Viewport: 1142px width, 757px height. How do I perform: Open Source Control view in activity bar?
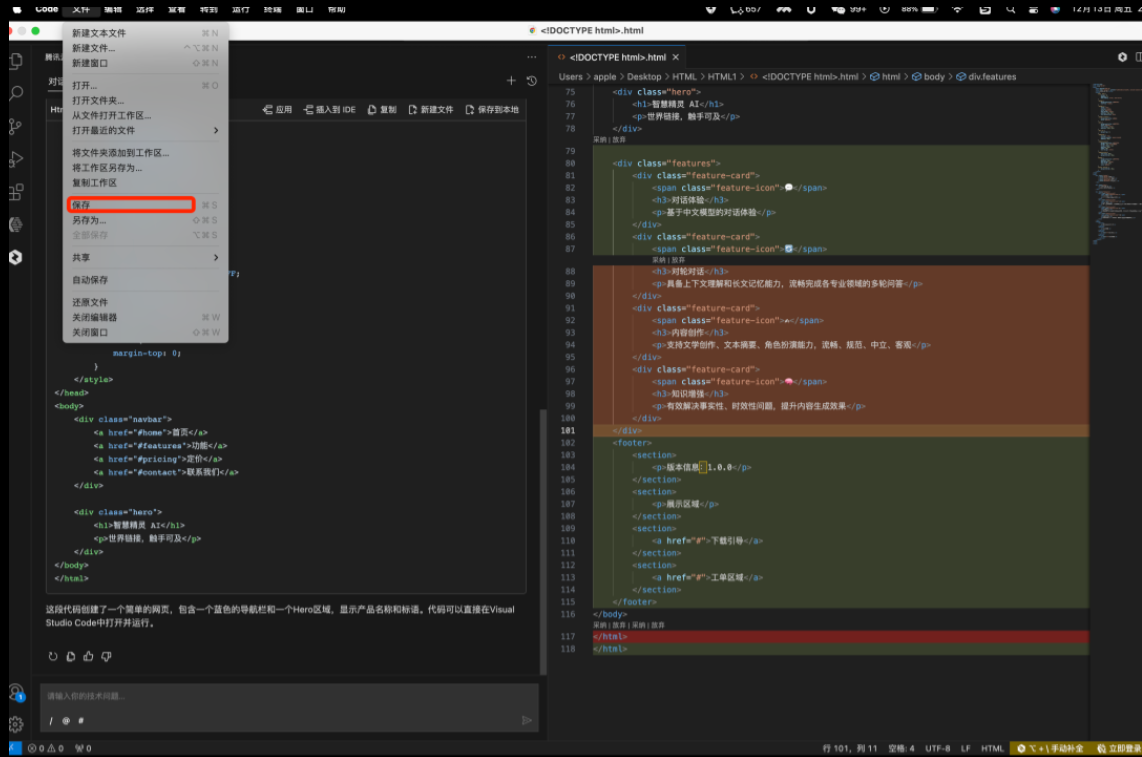[15, 127]
